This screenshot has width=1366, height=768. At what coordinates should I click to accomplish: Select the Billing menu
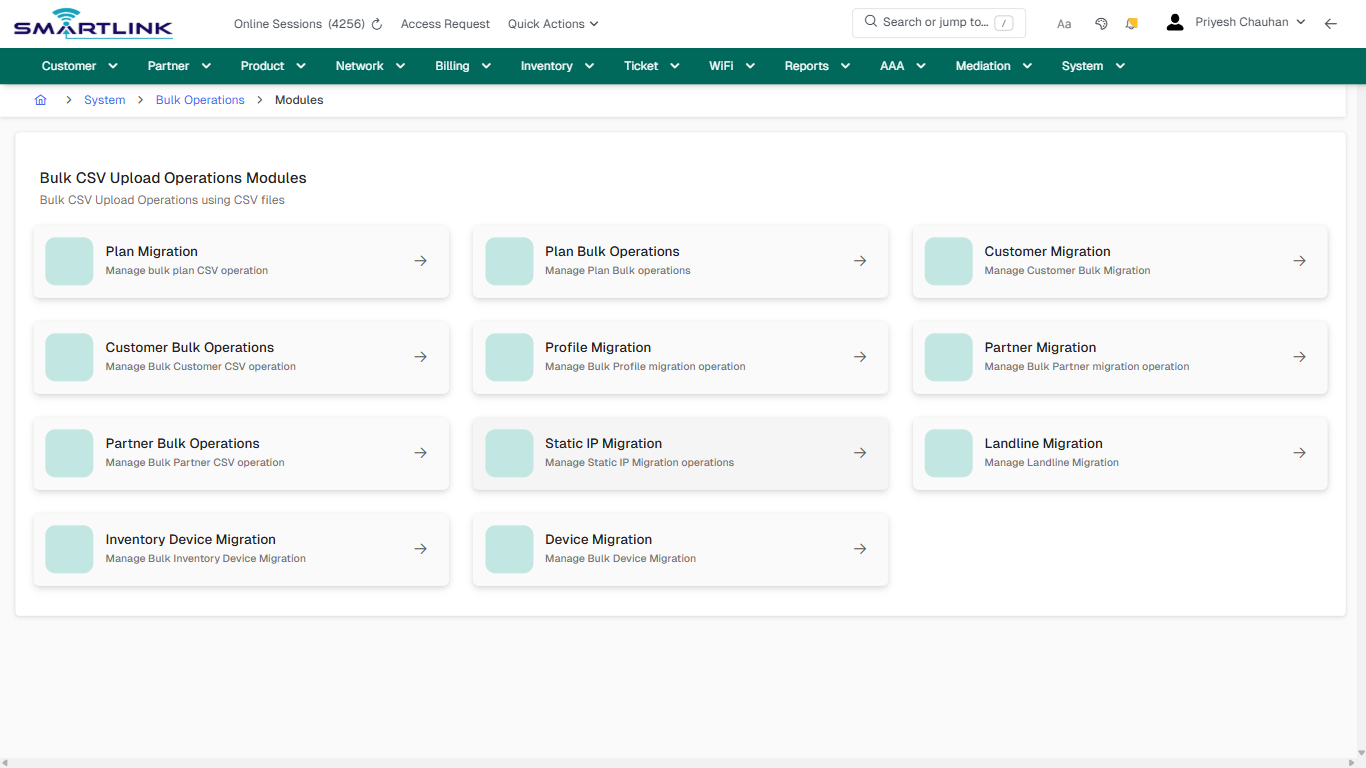point(462,65)
